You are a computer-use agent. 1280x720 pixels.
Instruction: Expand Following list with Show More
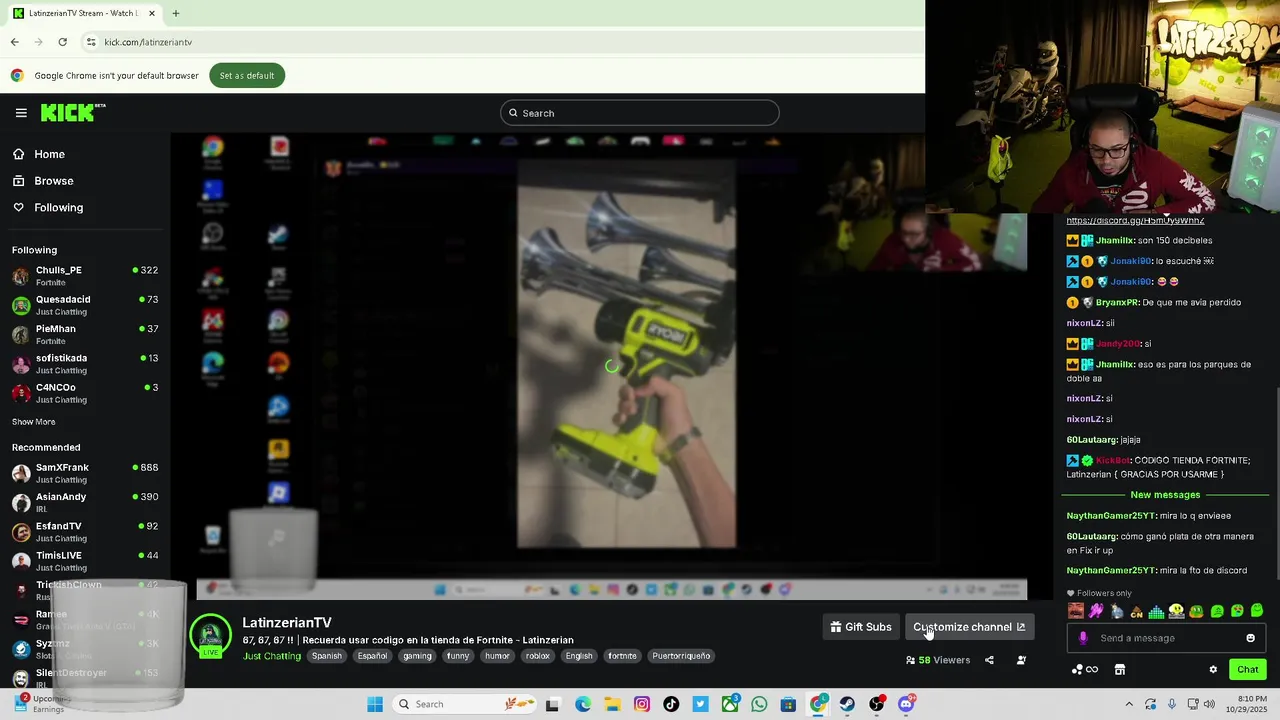(x=34, y=422)
